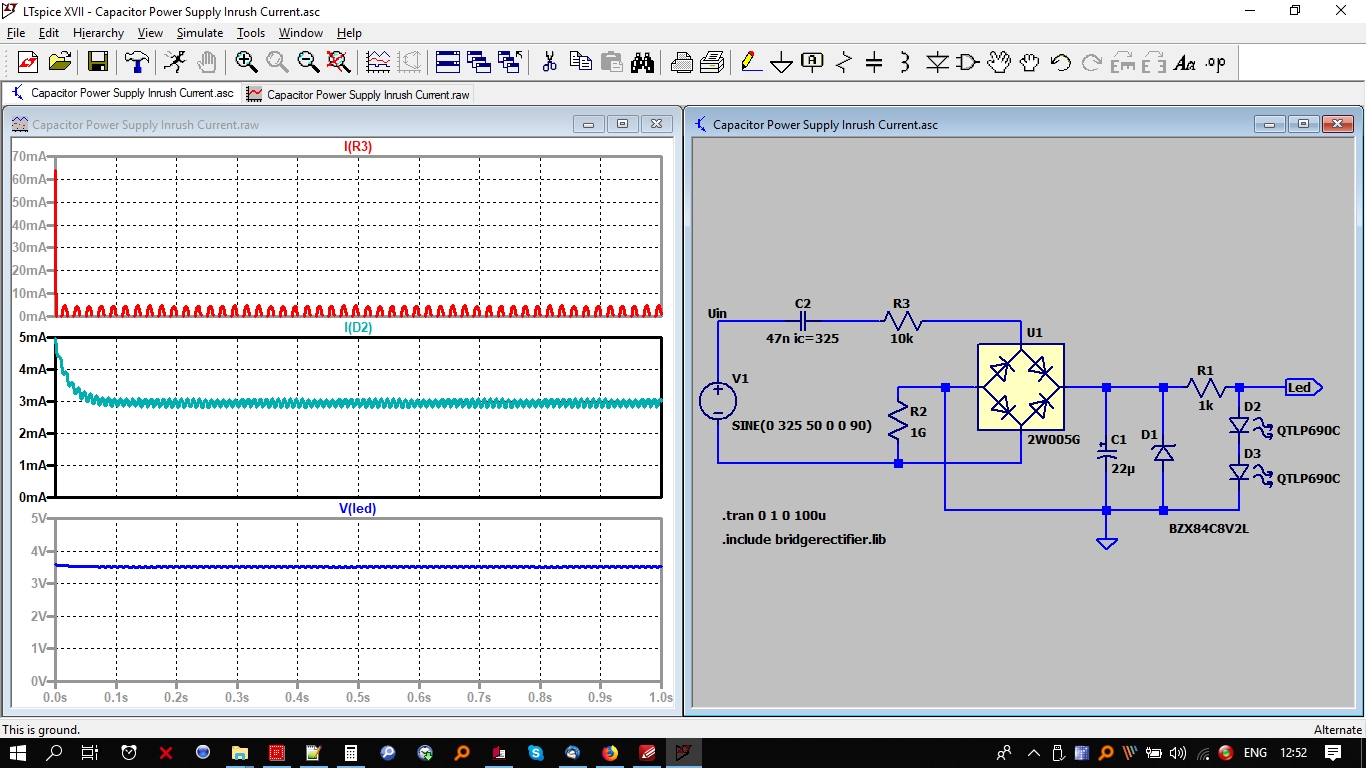The image size is (1366, 768).
Task: Click the Copy toolbar icon
Action: (x=580, y=62)
